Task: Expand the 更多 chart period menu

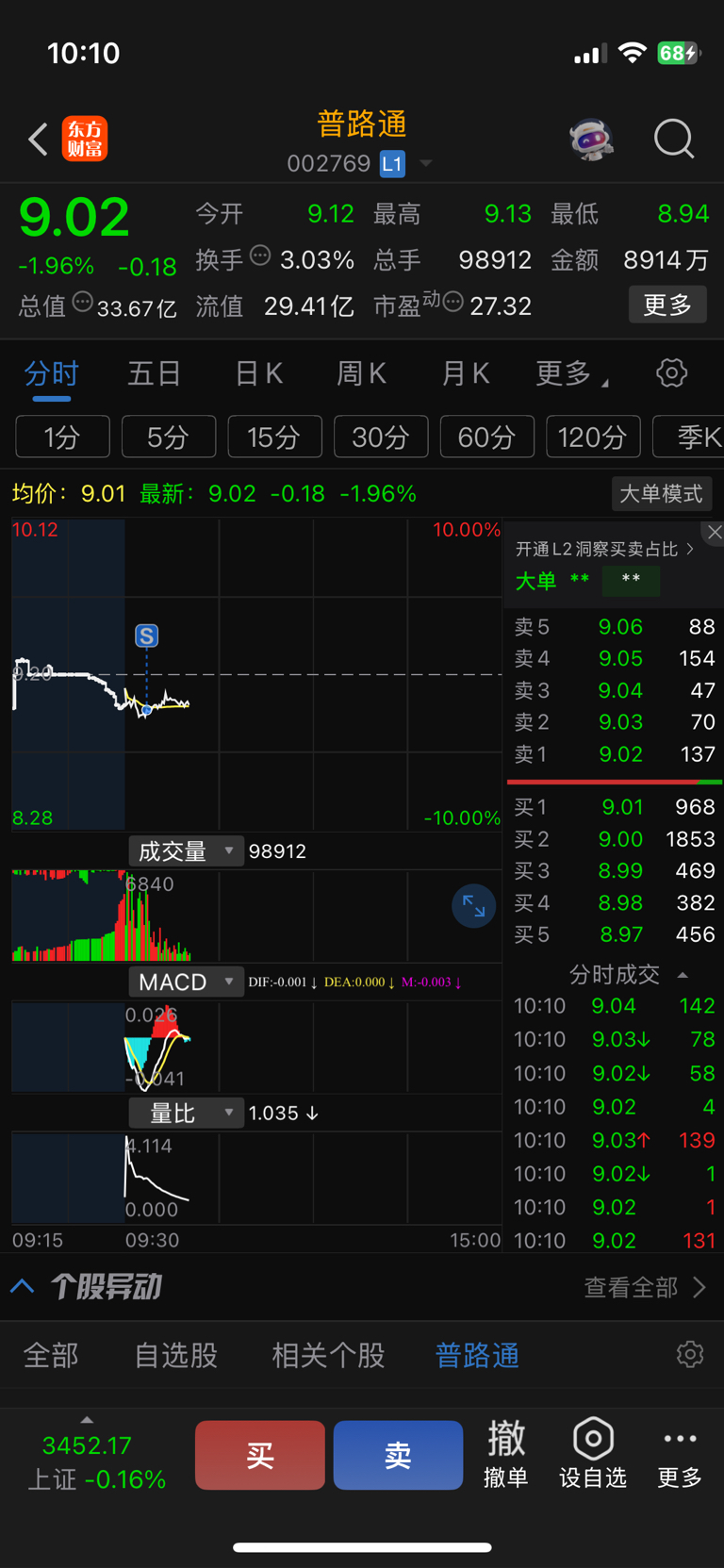Action: [x=571, y=374]
